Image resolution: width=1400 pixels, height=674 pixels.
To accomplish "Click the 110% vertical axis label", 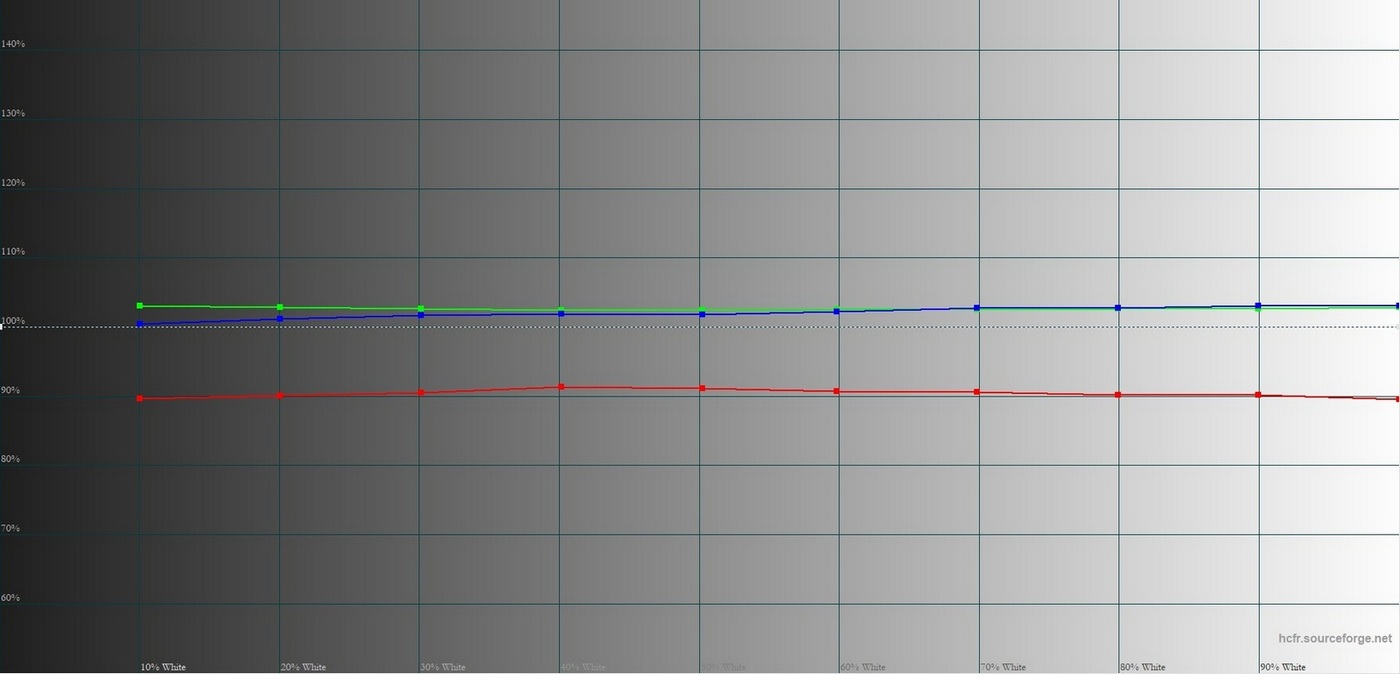I will coord(13,252).
